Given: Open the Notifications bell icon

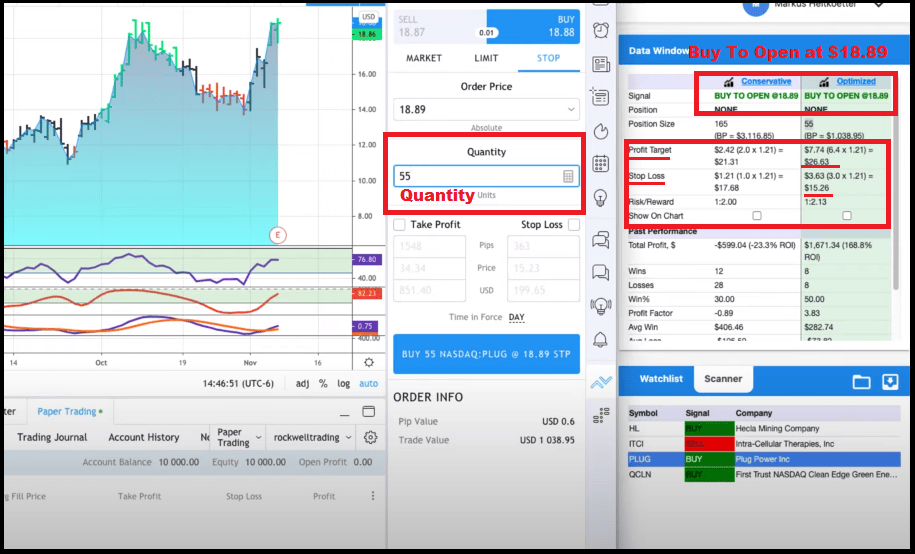Looking at the screenshot, I should pyautogui.click(x=600, y=339).
